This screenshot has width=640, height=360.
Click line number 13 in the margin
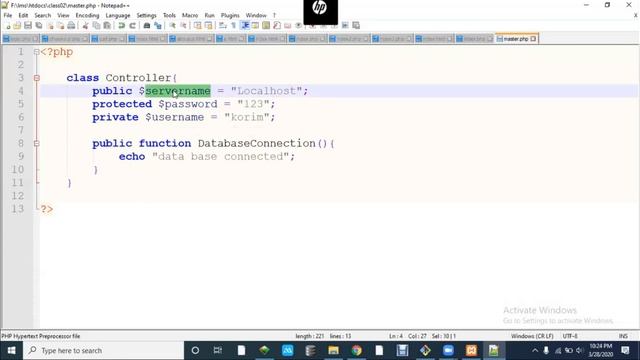point(18,209)
